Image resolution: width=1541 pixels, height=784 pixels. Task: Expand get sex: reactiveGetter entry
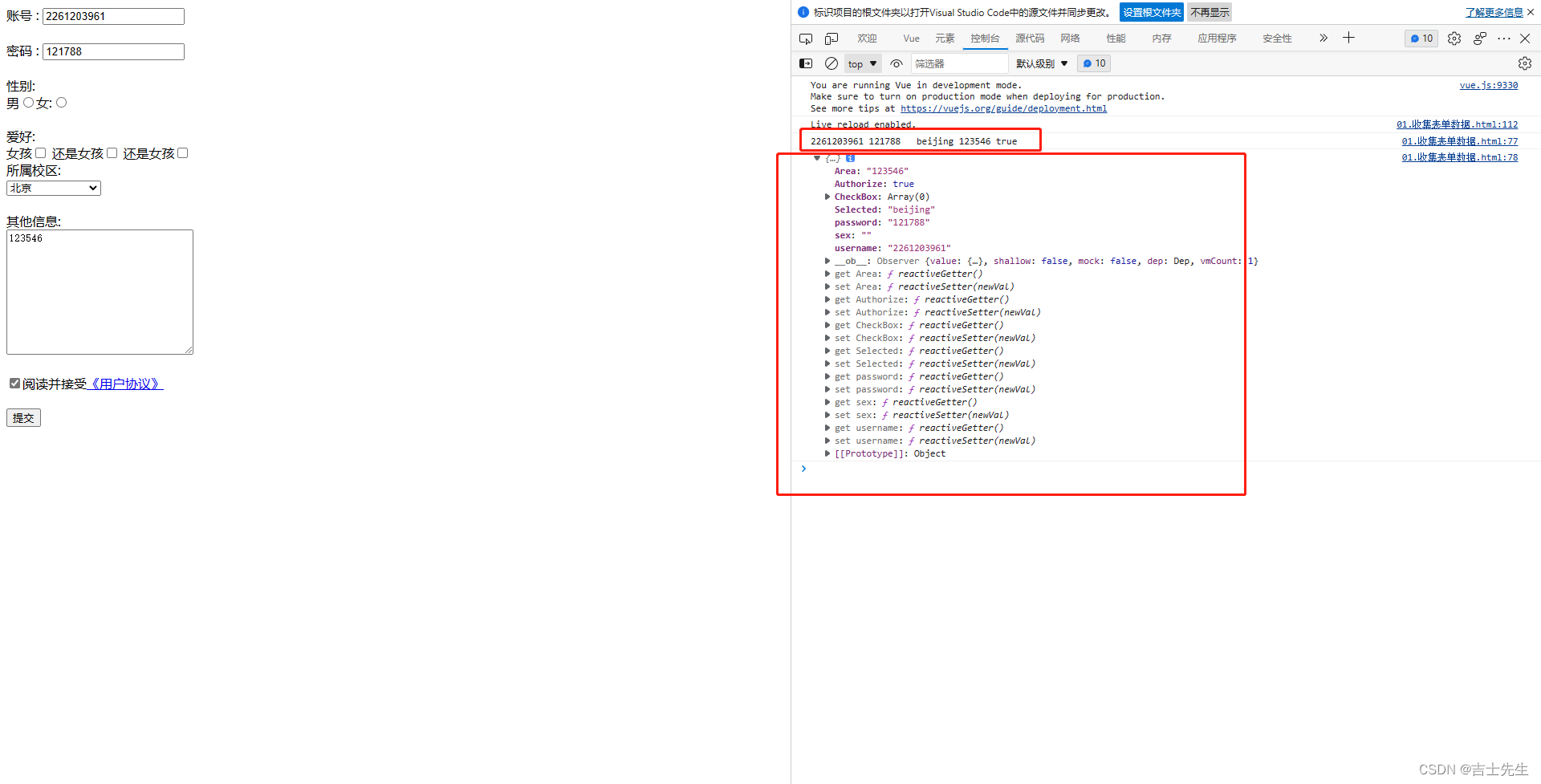[x=827, y=402]
